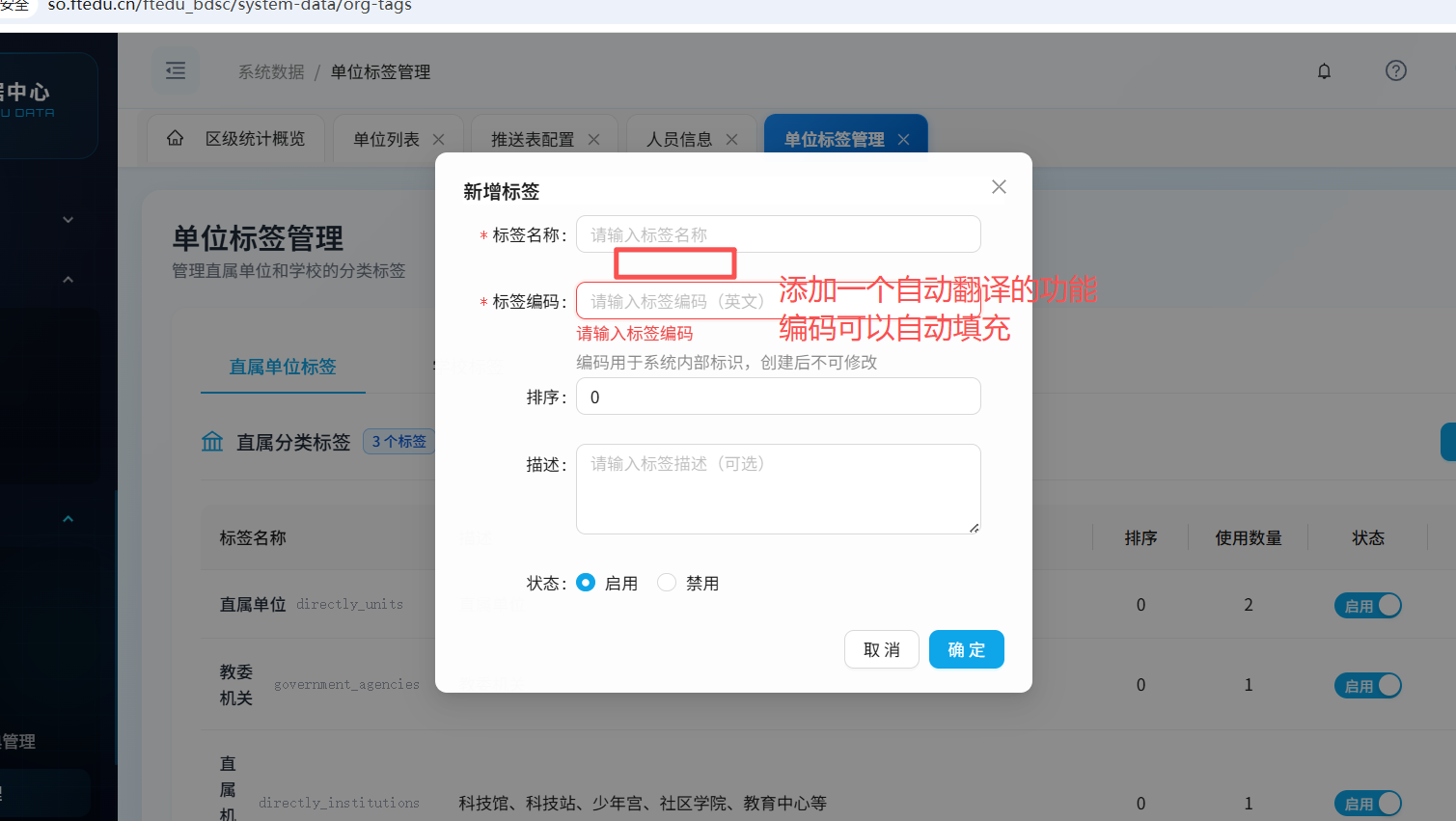1456x821 pixels.
Task: Click the 标签名称 input field
Action: click(778, 234)
